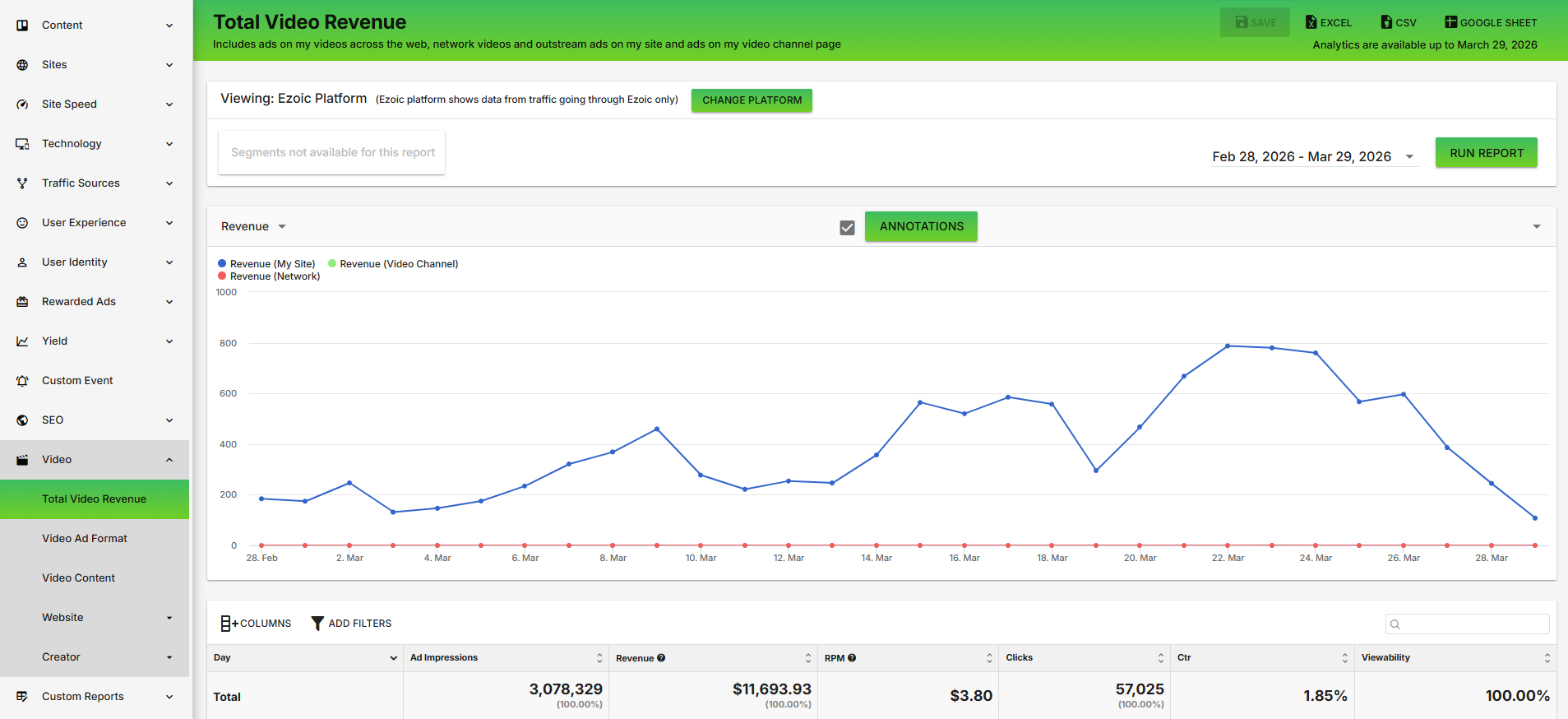Screen dimensions: 1568x719
Task: Click the table search field
Action: (x=1468, y=624)
